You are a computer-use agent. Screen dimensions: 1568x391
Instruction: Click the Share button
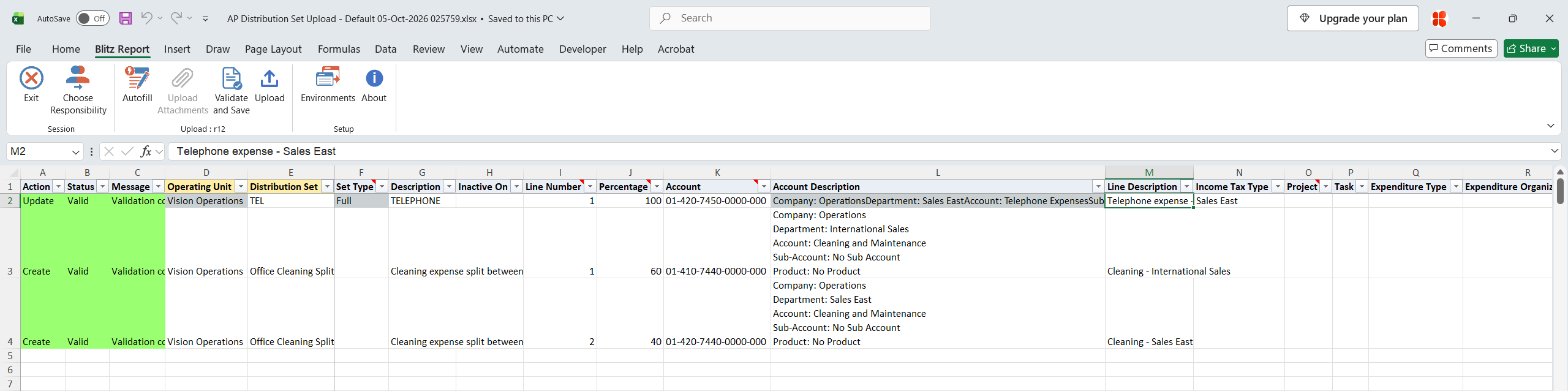coord(1531,48)
